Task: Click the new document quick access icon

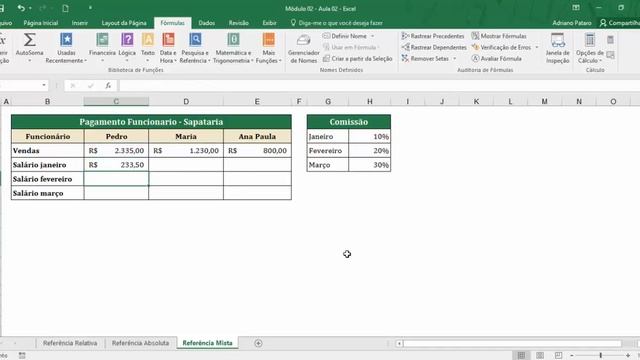Action: (x=65, y=8)
